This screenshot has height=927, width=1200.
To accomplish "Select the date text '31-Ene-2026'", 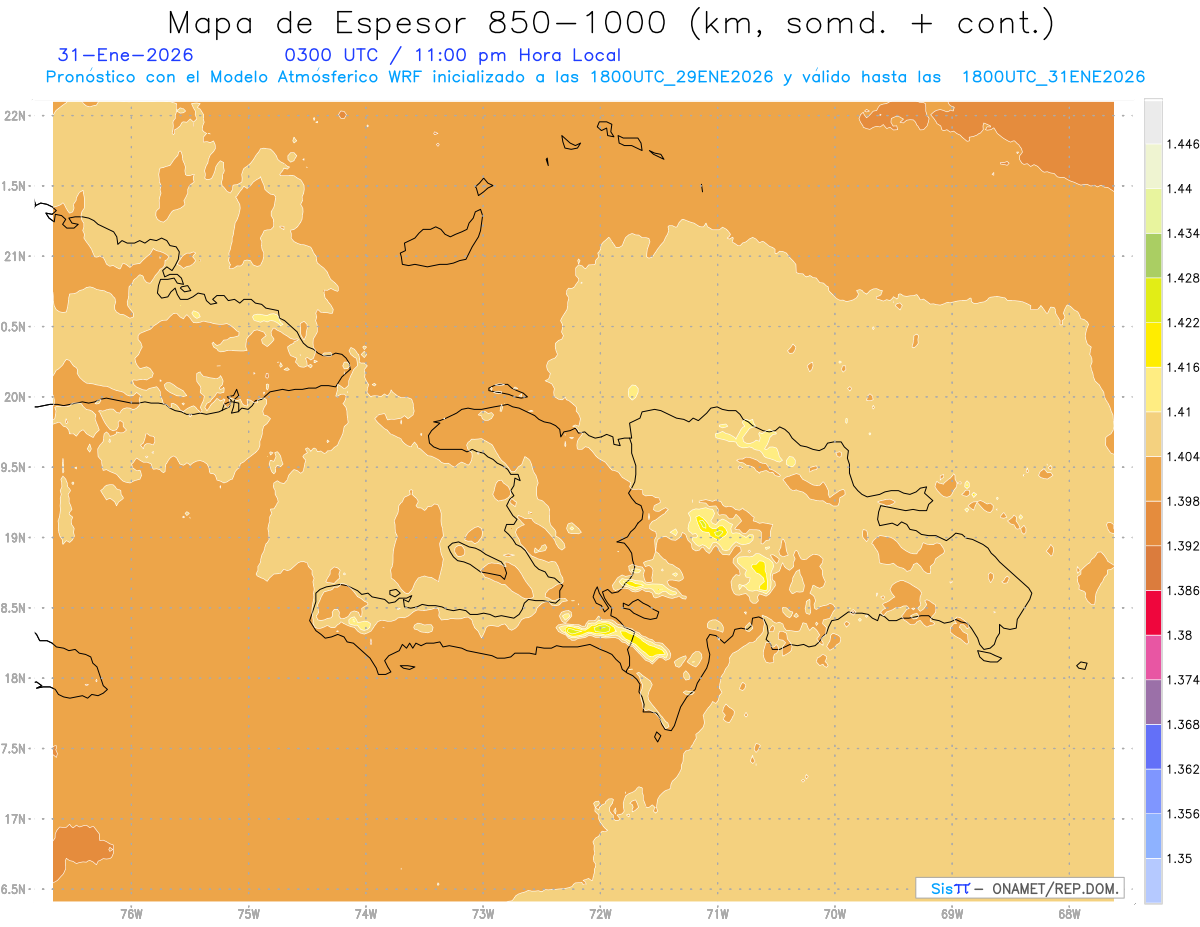I will click(x=126, y=56).
